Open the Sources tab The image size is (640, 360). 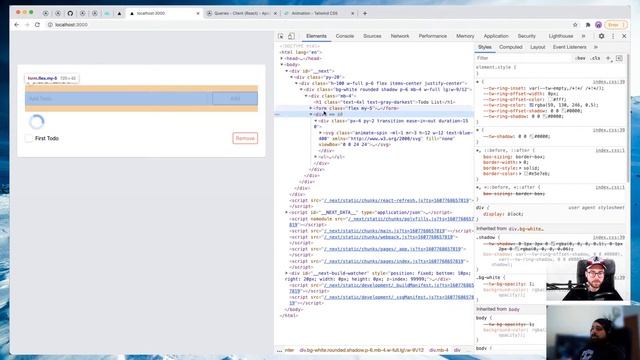(x=372, y=36)
